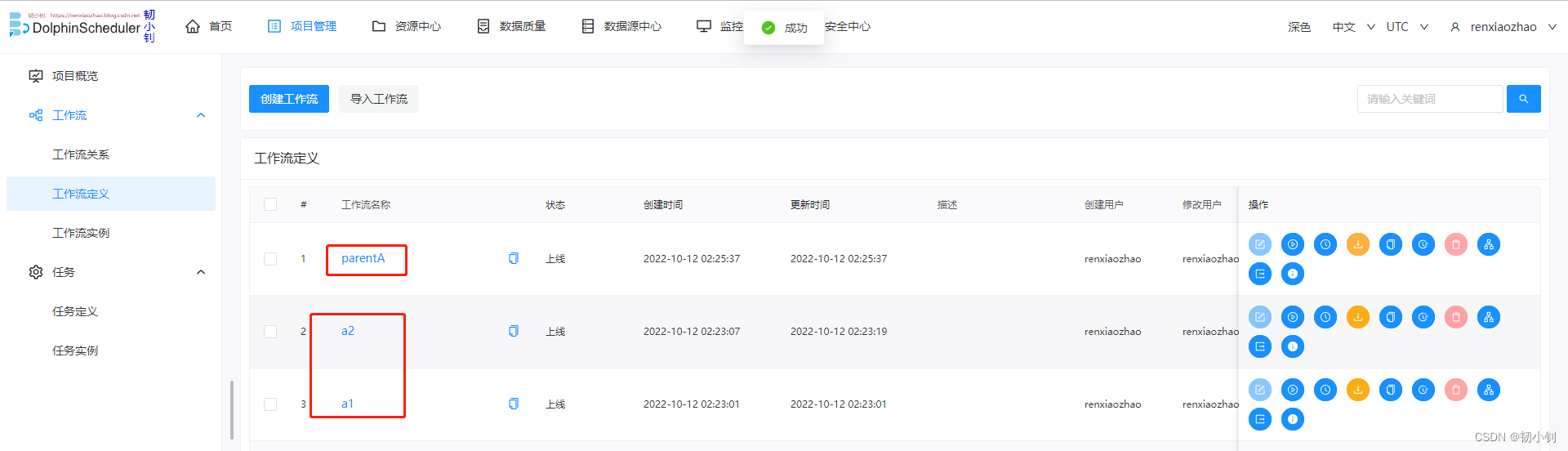Export workflow a2

pos(1260,346)
